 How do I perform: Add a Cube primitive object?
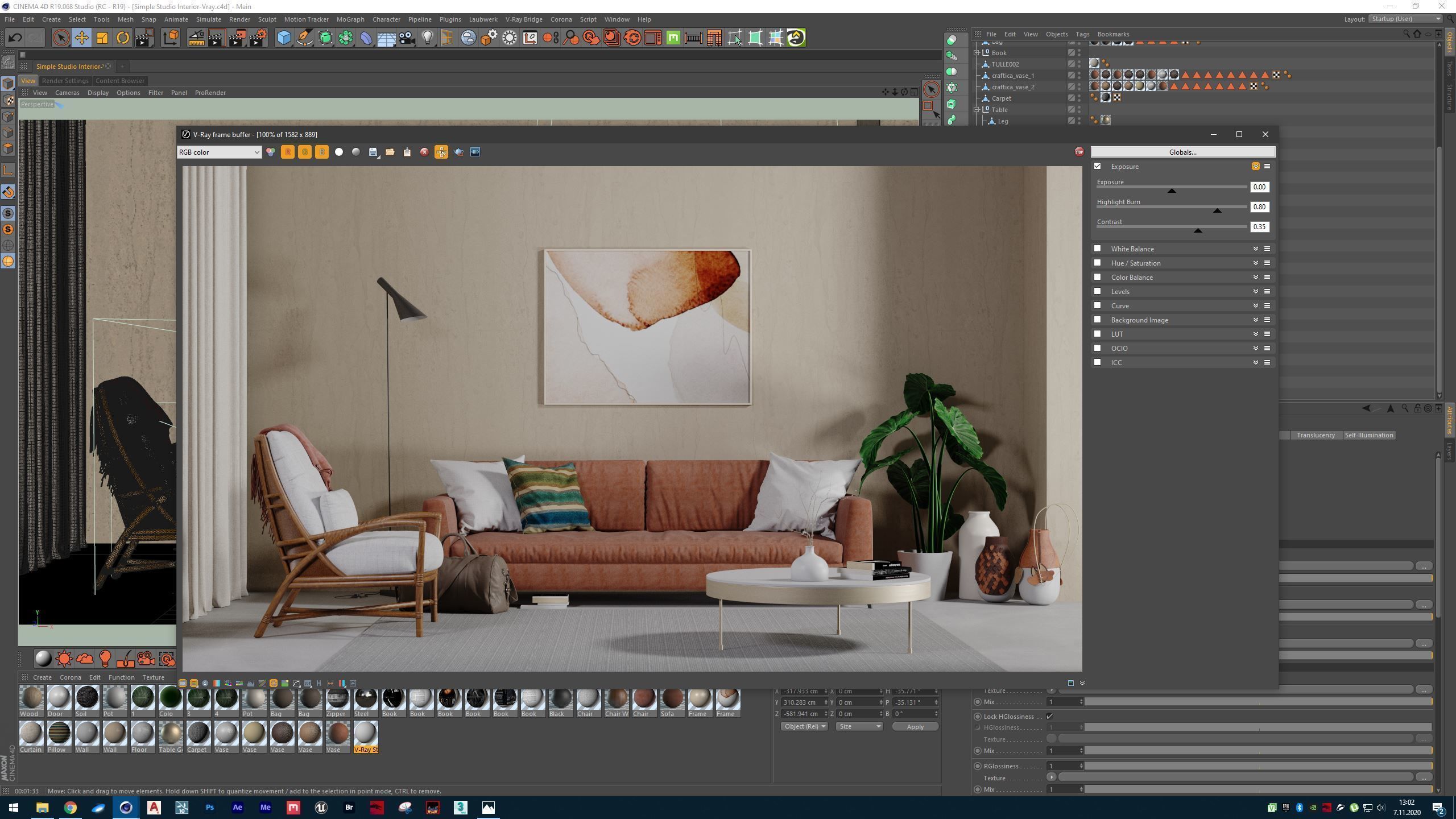click(x=284, y=38)
